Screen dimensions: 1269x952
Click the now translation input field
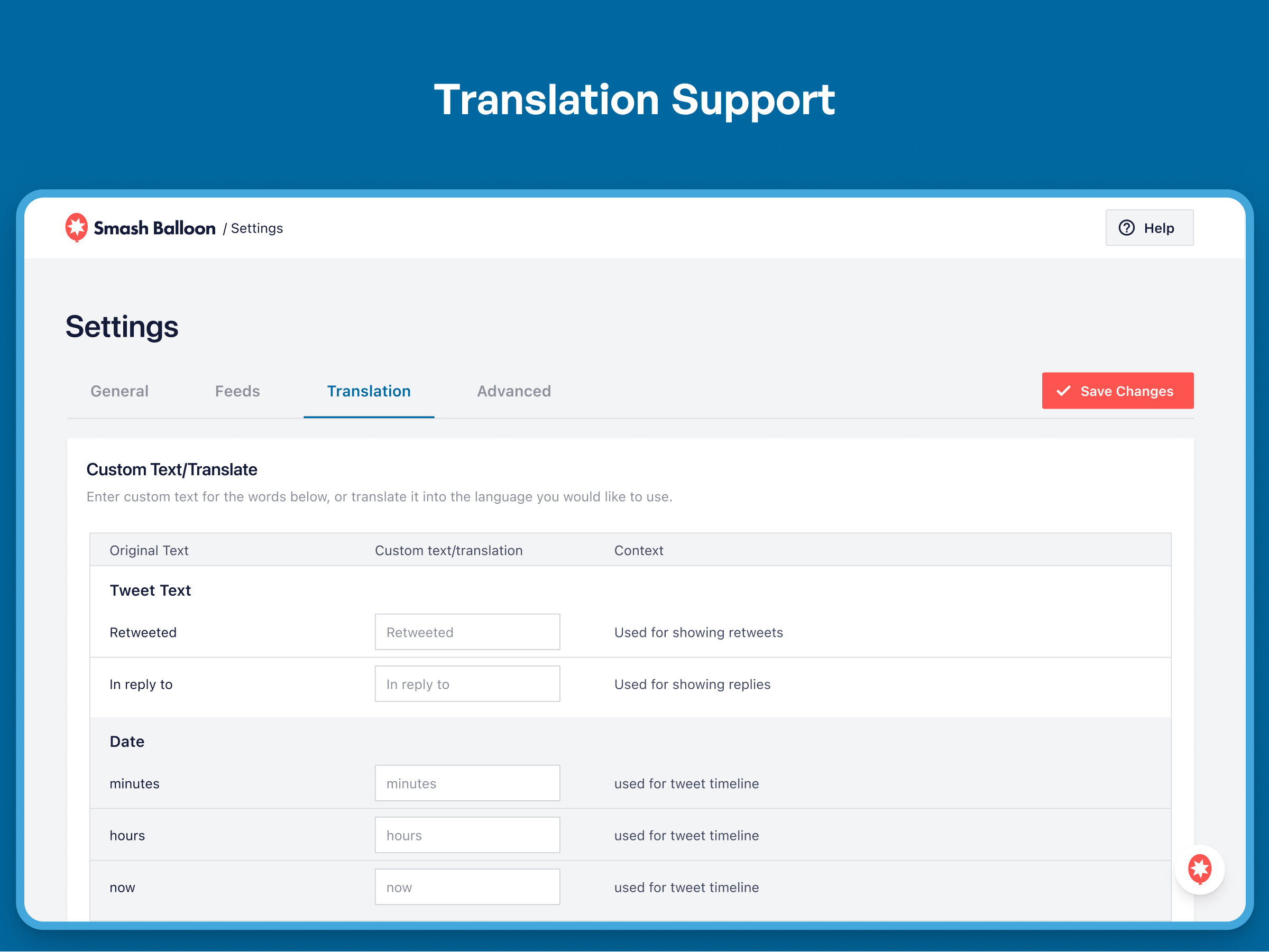(467, 886)
